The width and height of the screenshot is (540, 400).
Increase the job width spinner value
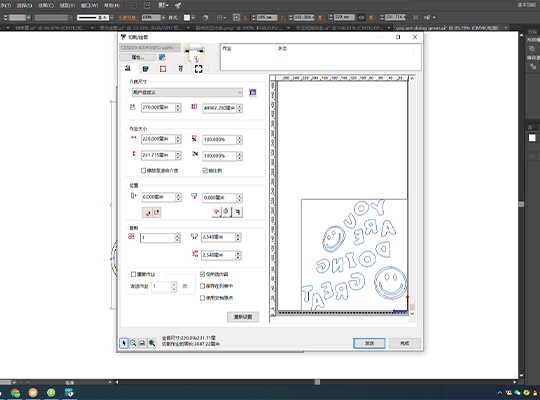[x=178, y=137]
